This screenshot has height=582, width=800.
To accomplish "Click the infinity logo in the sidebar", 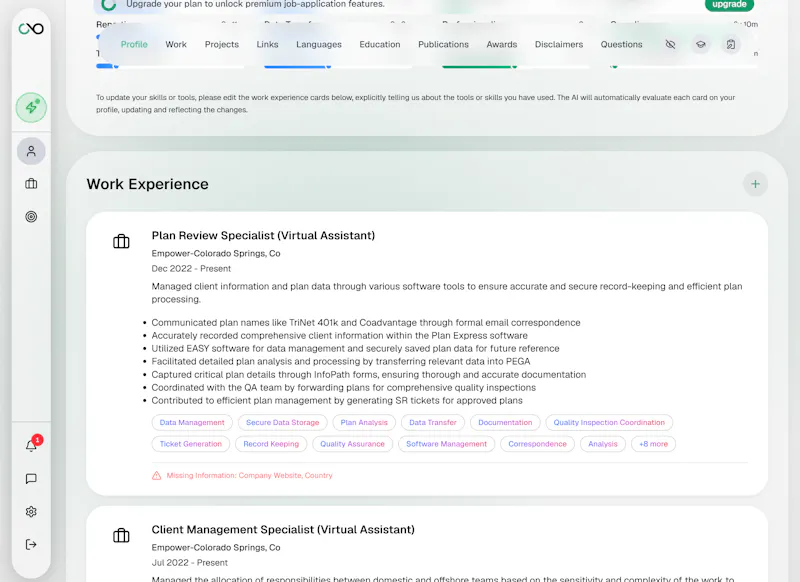I will tap(31, 29).
